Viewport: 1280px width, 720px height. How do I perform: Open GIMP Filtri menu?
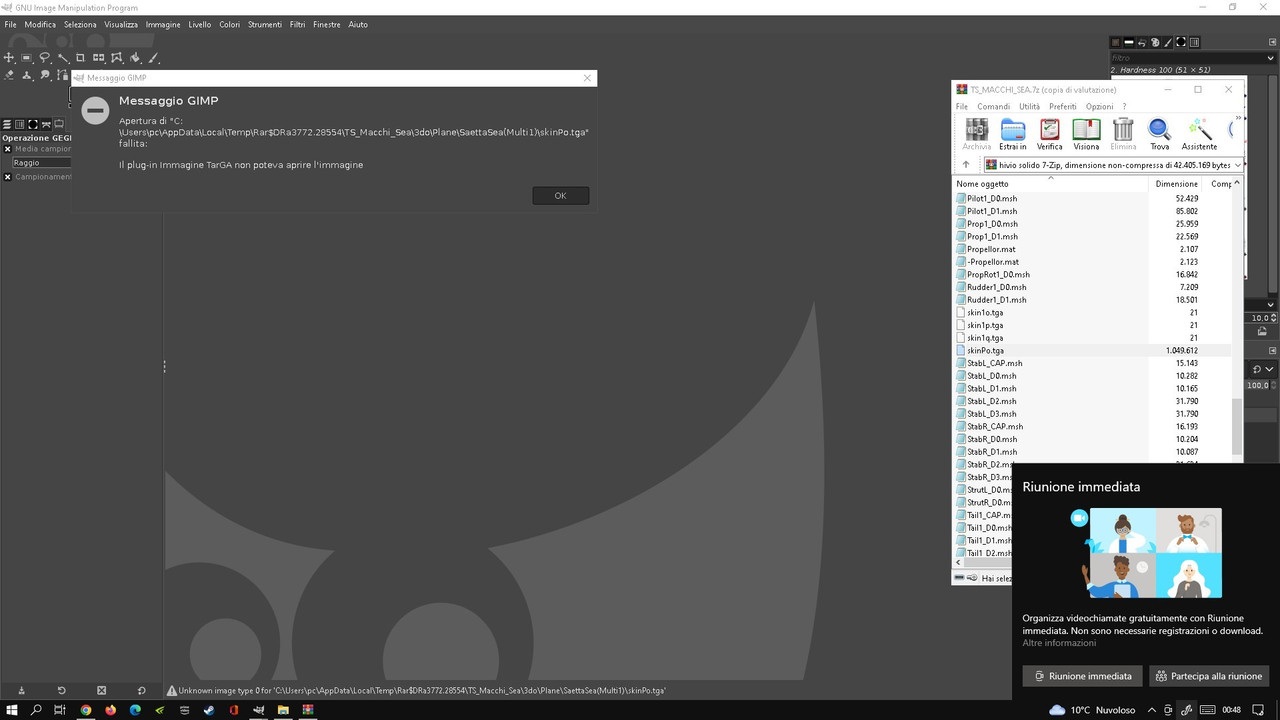point(297,24)
